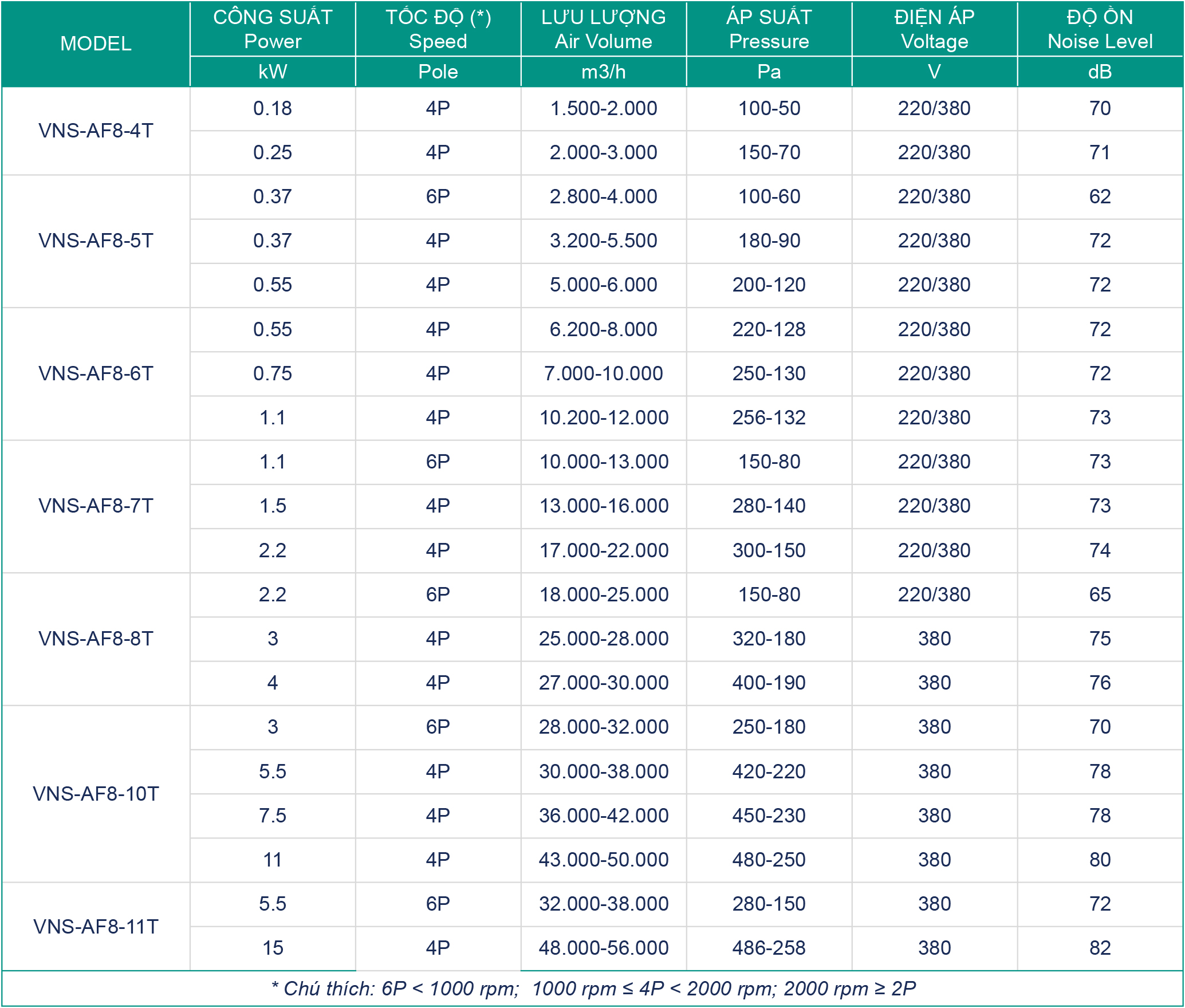Image resolution: width=1185 pixels, height=1008 pixels.
Task: Select air volume 10.200-12.000 cell
Action: click(604, 418)
